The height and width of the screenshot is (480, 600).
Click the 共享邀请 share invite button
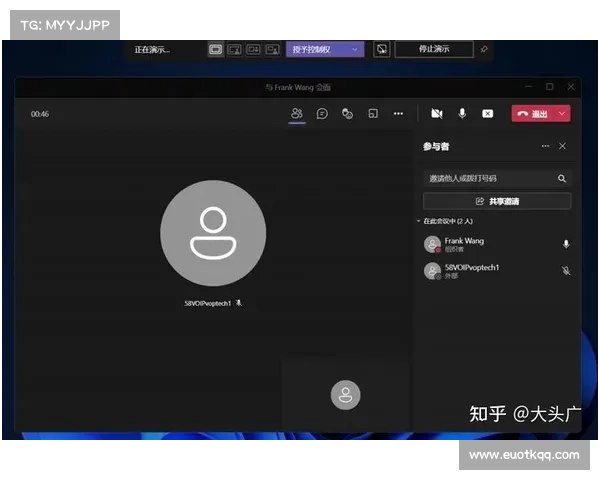point(497,201)
